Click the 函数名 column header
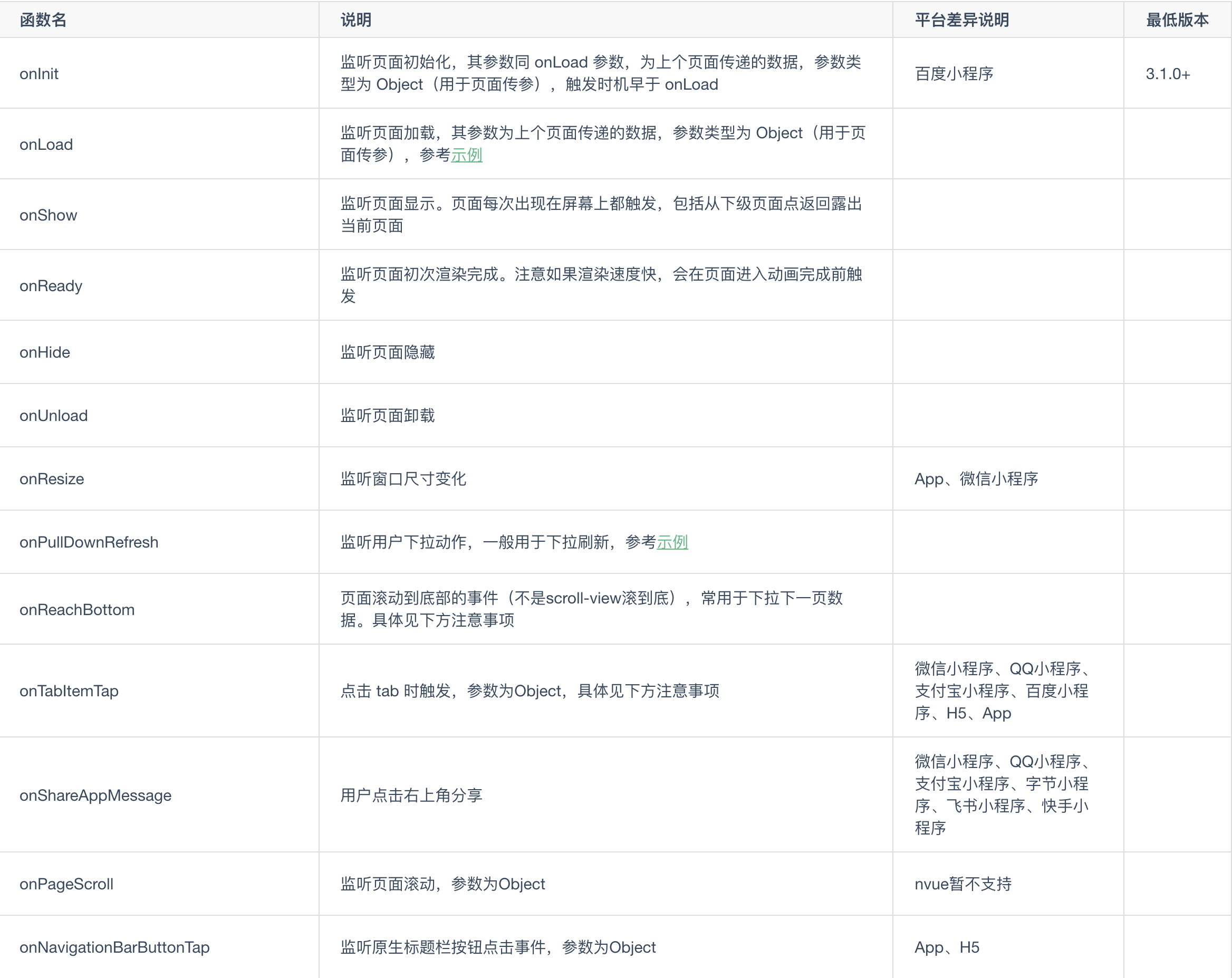Viewport: 1232px width, 978px height. 42,20
